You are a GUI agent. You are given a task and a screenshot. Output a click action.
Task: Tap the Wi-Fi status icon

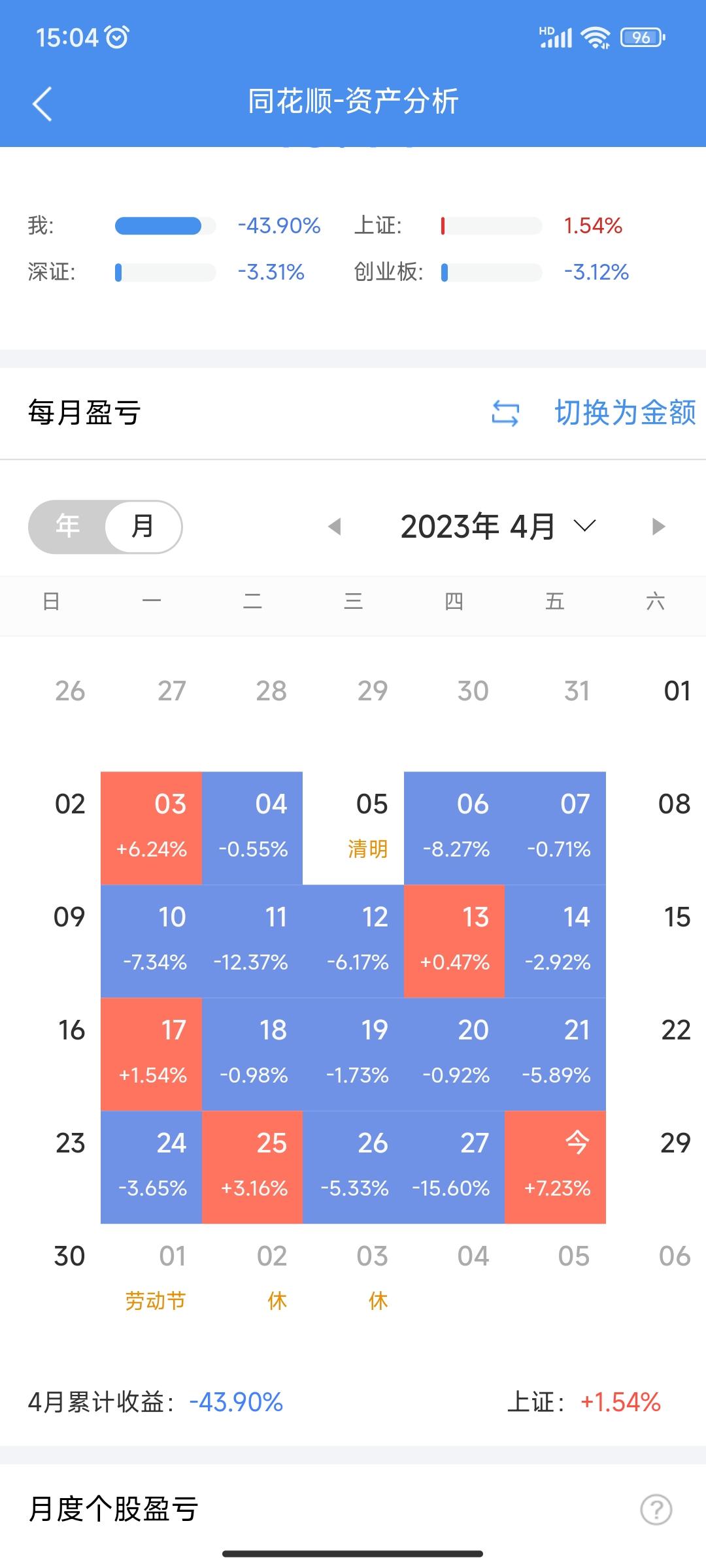coord(596,38)
